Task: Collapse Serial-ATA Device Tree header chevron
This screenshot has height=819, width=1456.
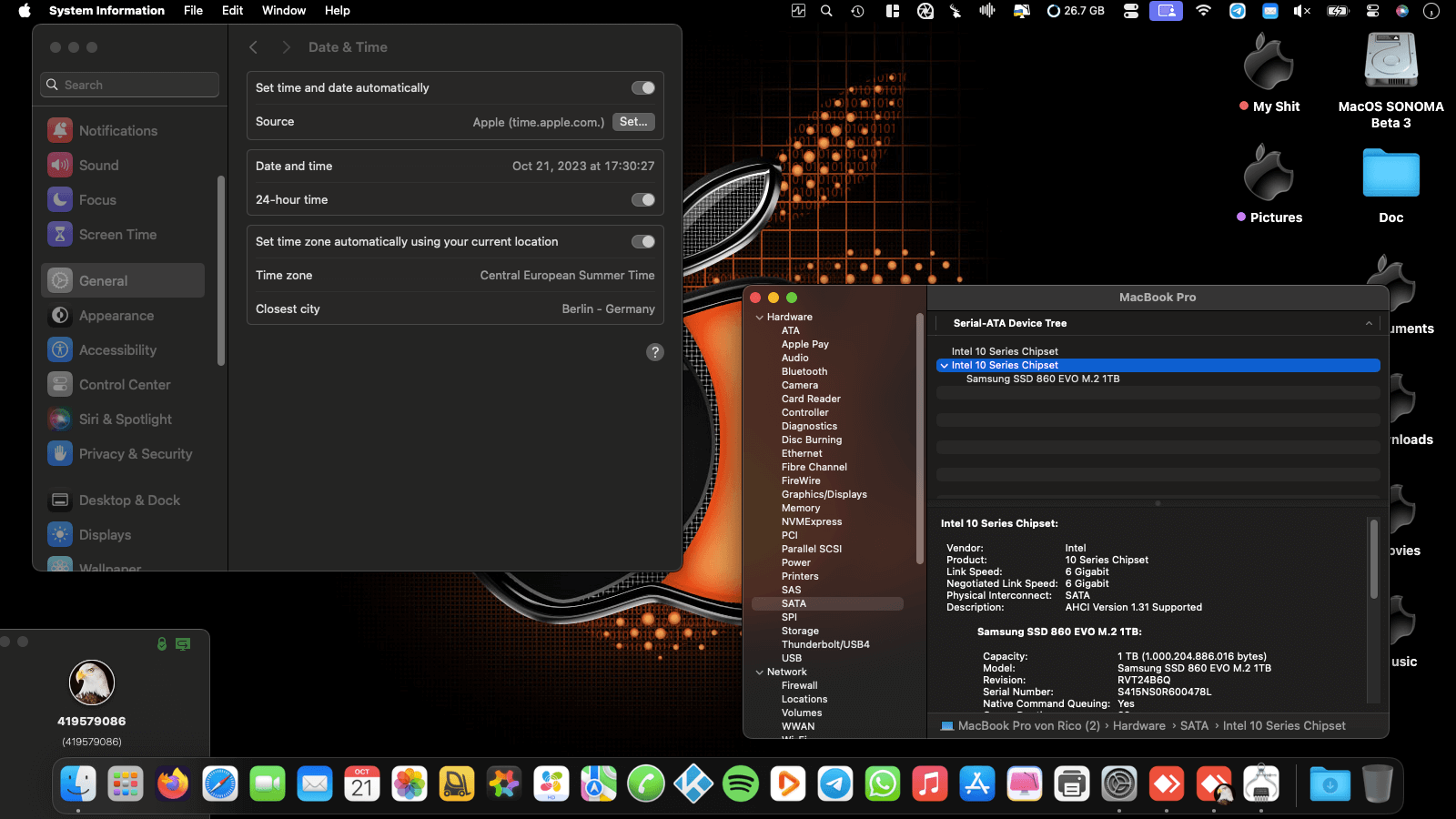Action: point(1369,324)
